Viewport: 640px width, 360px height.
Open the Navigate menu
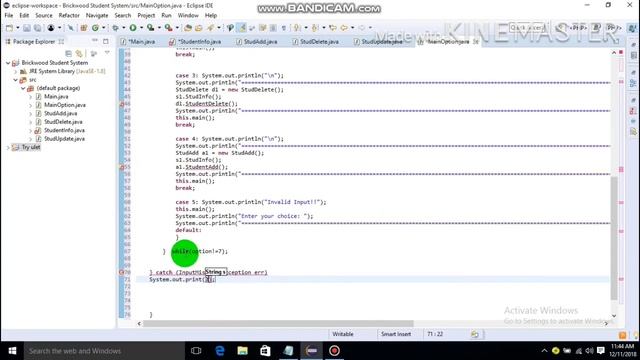point(97,16)
